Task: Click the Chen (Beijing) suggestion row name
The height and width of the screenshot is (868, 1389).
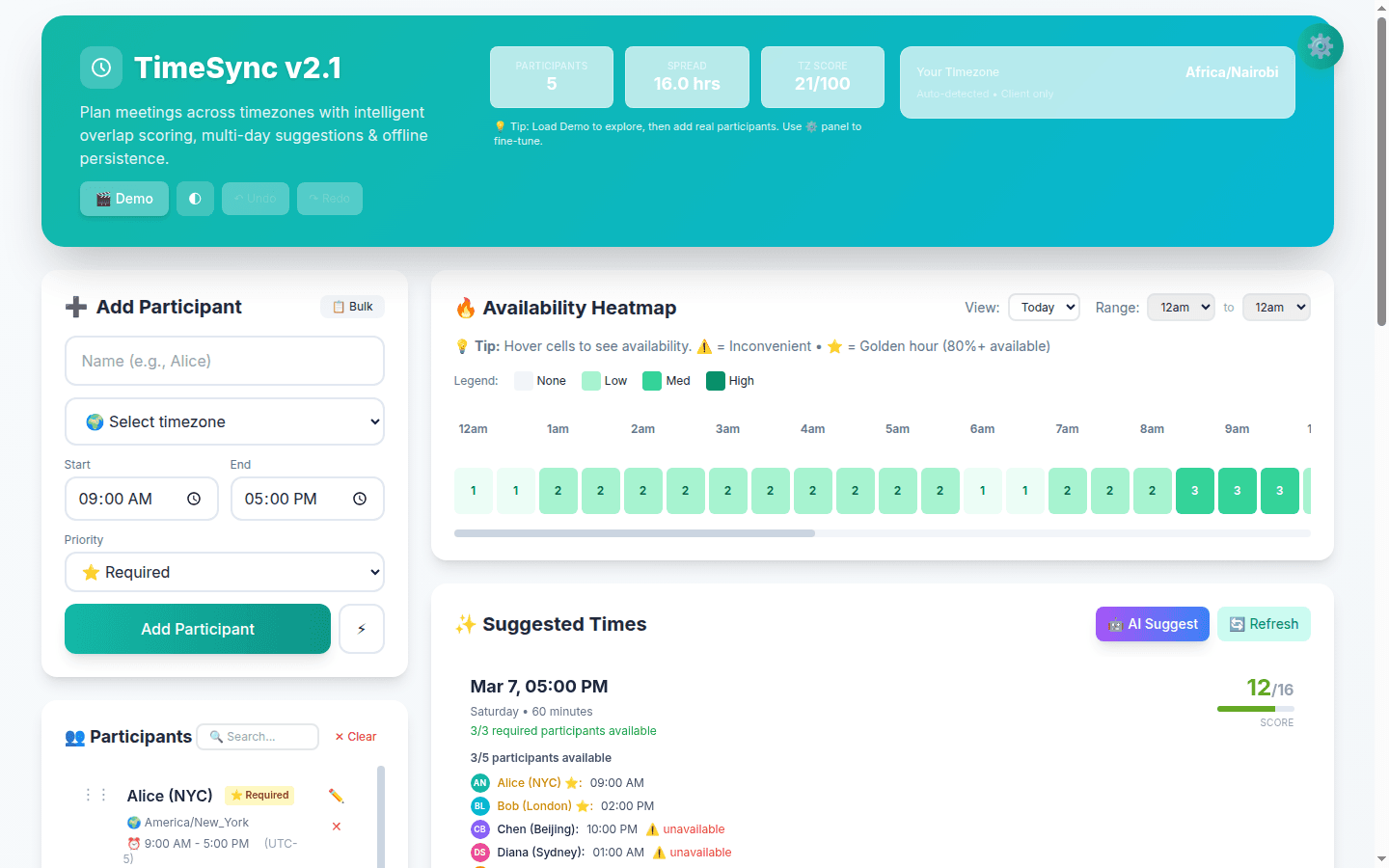Action: point(538,829)
